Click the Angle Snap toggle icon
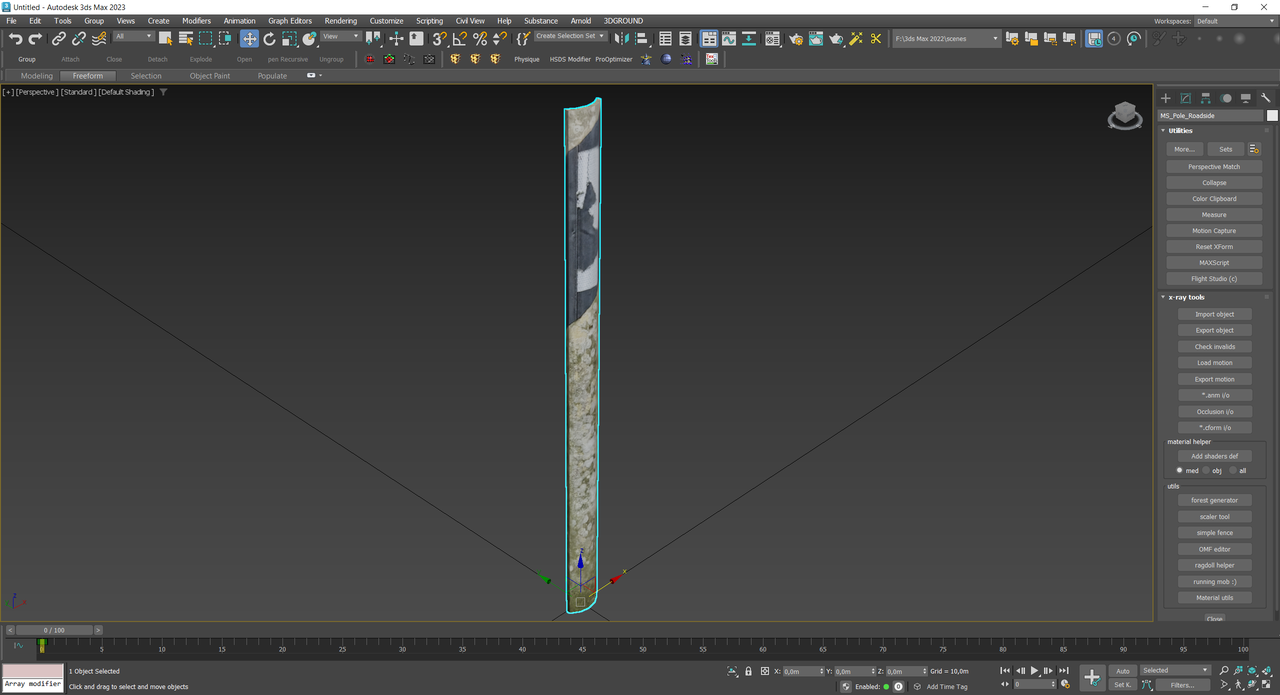Viewport: 1280px width, 695px height. 459,39
